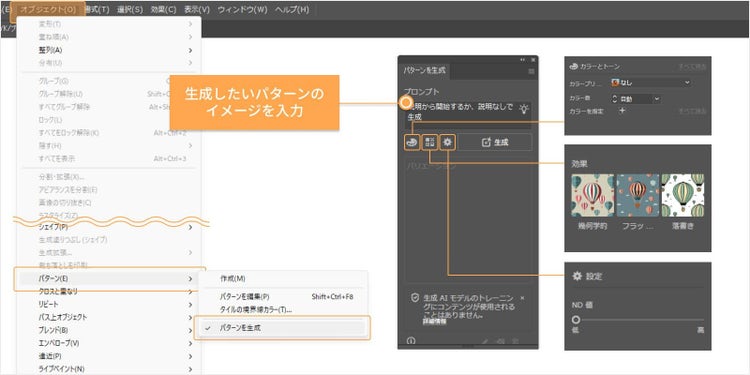This screenshot has width=750, height=375.
Task: Click the 生成 generate button
Action: 495,142
